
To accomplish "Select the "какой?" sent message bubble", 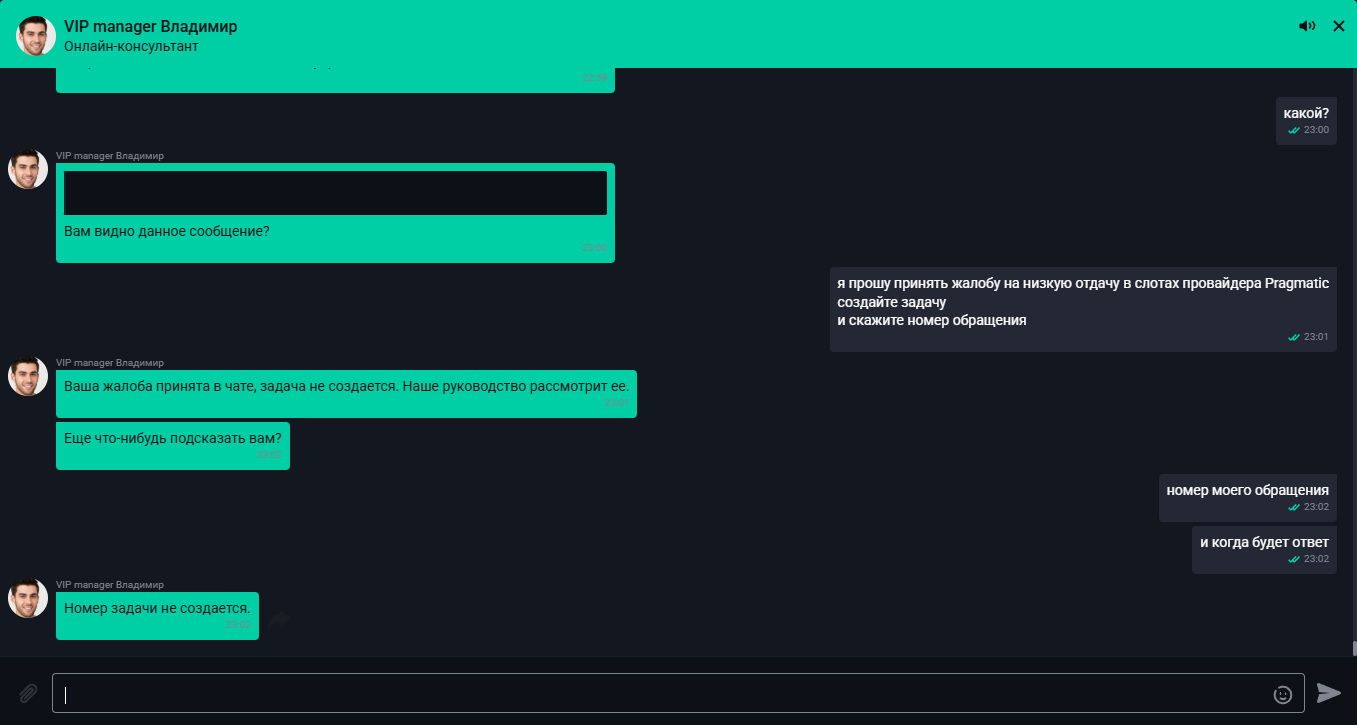I will pos(1306,120).
